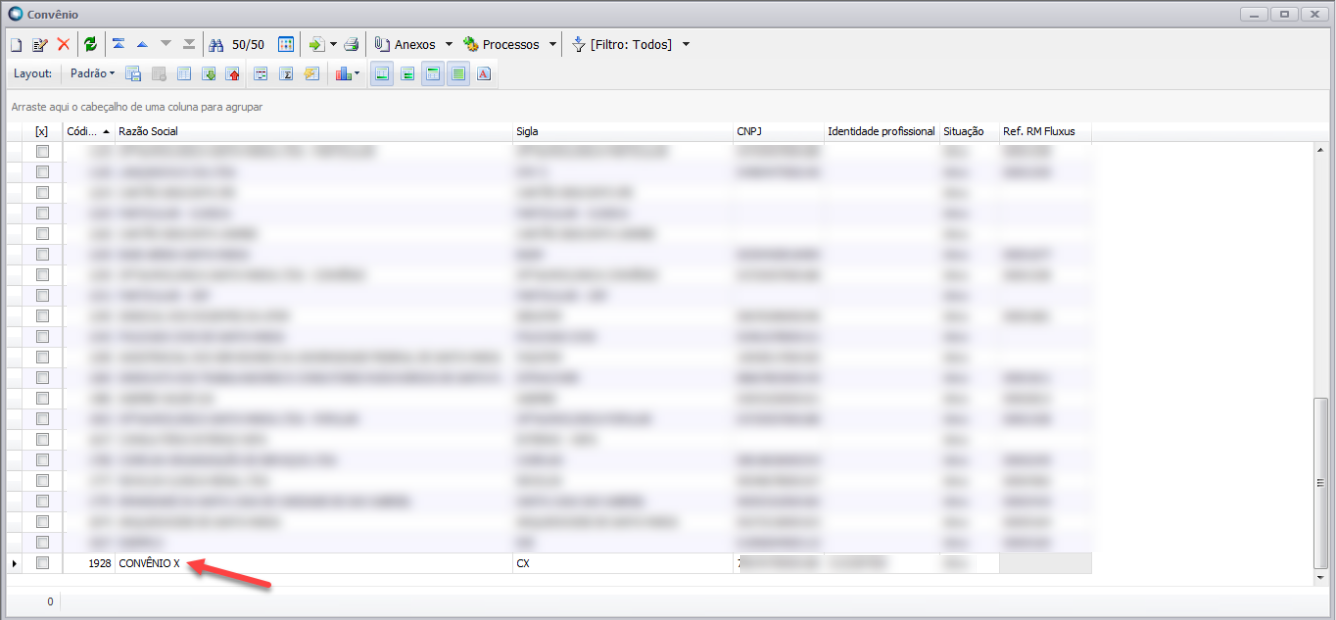Click the red letter A icon
Screen dimensions: 1336x620
pyautogui.click(x=484, y=74)
